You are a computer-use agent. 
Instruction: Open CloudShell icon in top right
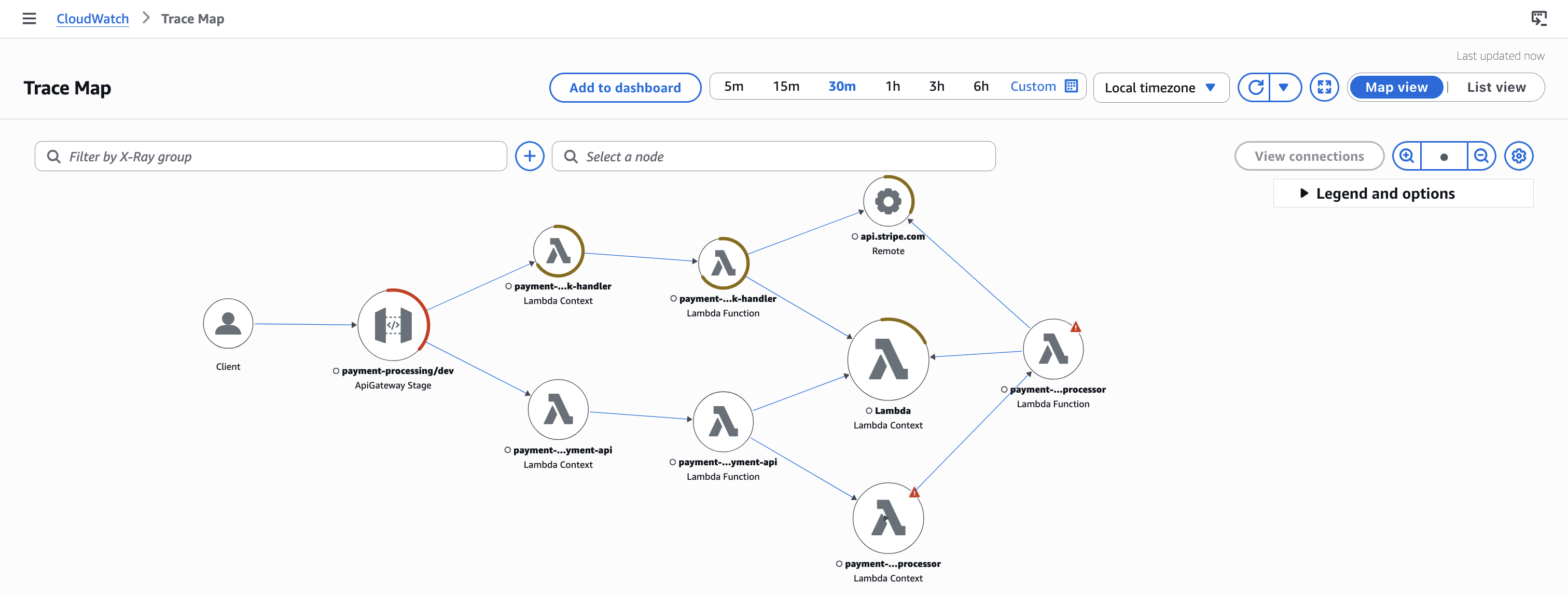[1538, 19]
